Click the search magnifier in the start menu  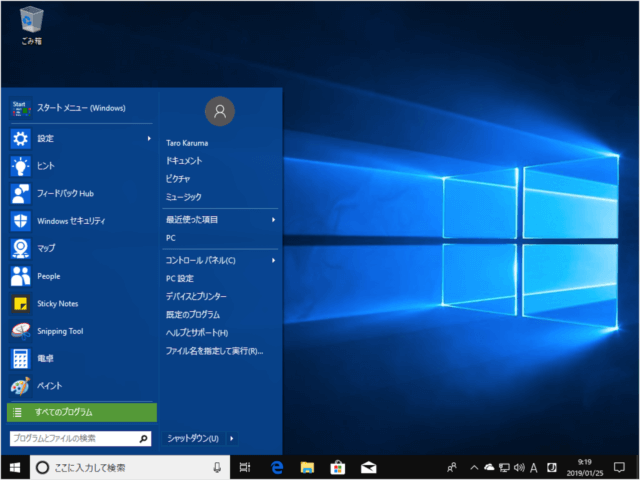click(x=143, y=439)
